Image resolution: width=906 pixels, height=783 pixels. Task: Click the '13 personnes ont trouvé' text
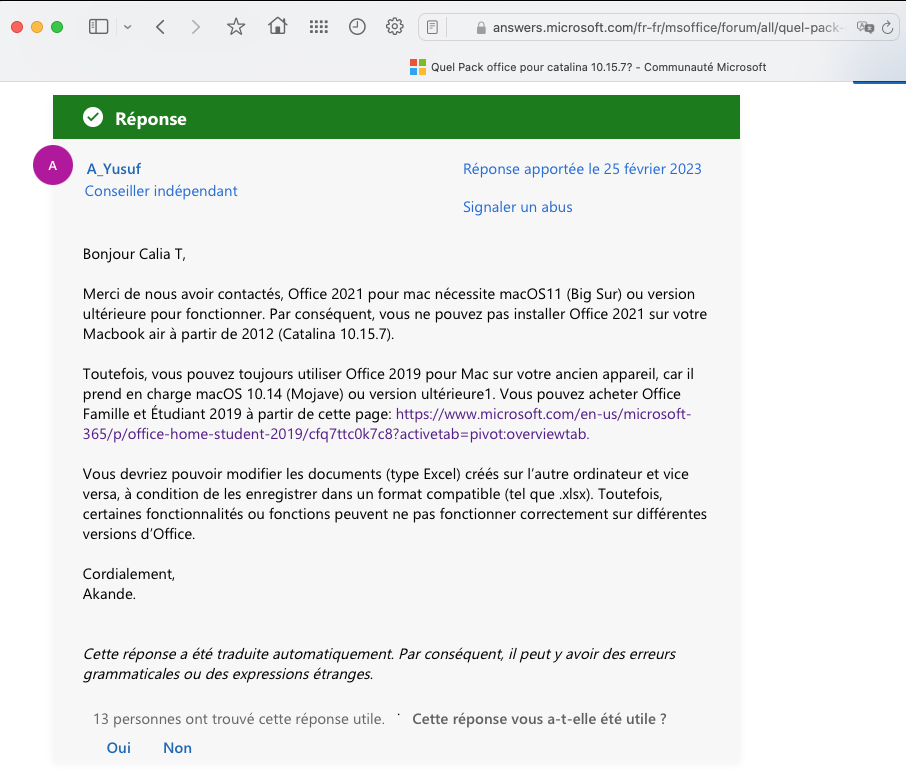[239, 719]
